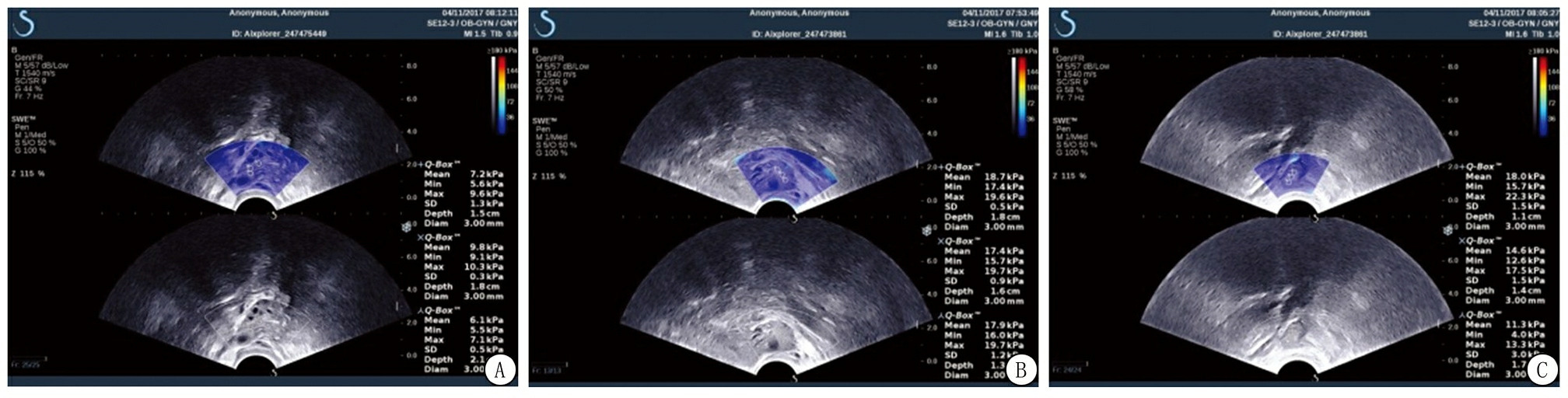Click the Mean 7.2 kPa value
This screenshot has width=1568, height=398.
pos(487,174)
